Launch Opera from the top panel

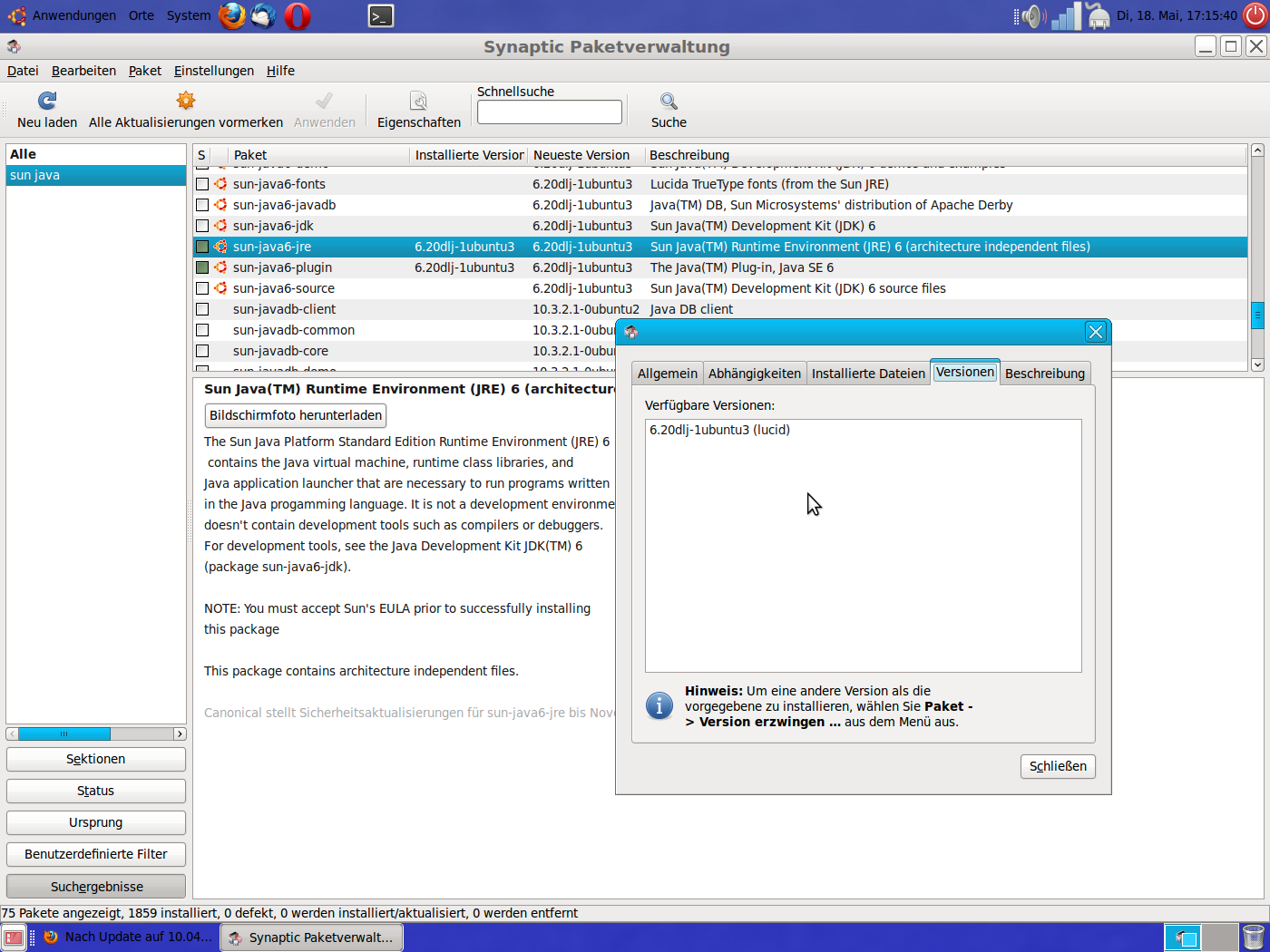298,15
